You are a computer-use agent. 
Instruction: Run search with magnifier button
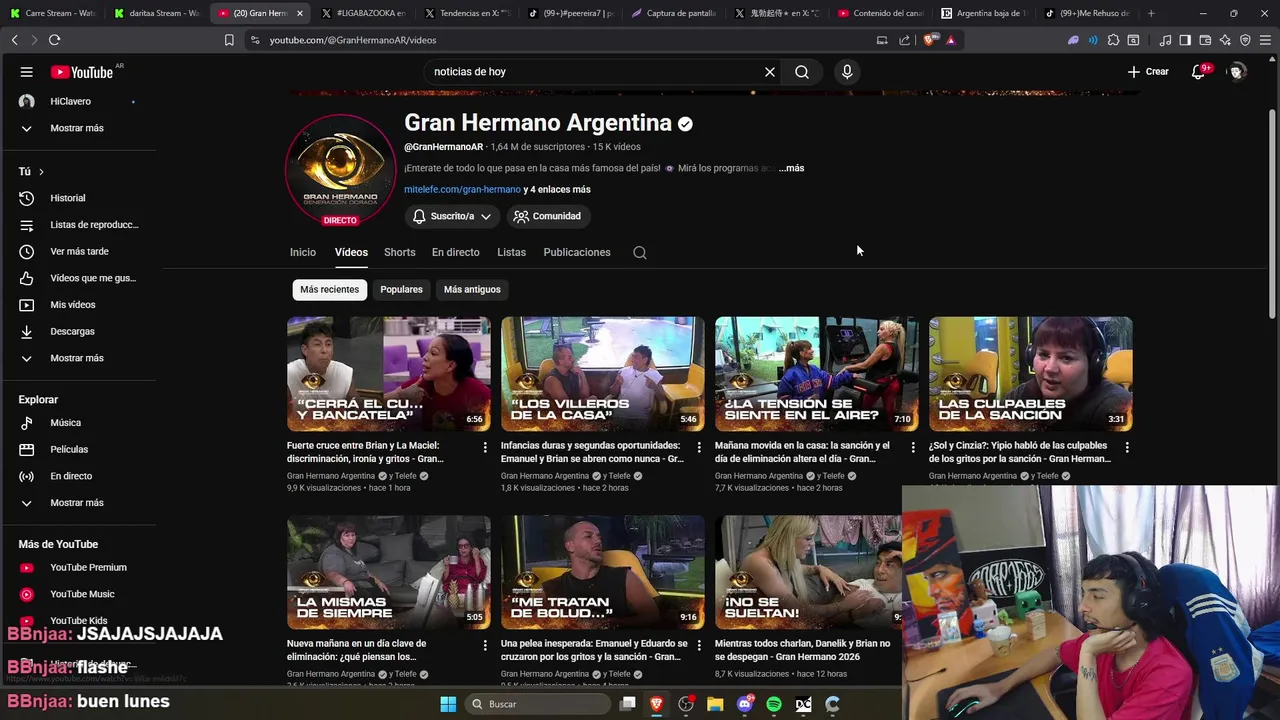[802, 72]
